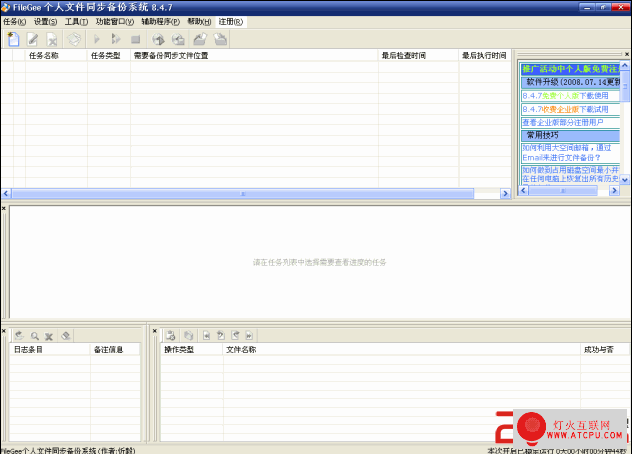The width and height of the screenshot is (632, 454).
Task: Click the 文件名称 column header
Action: (401, 350)
